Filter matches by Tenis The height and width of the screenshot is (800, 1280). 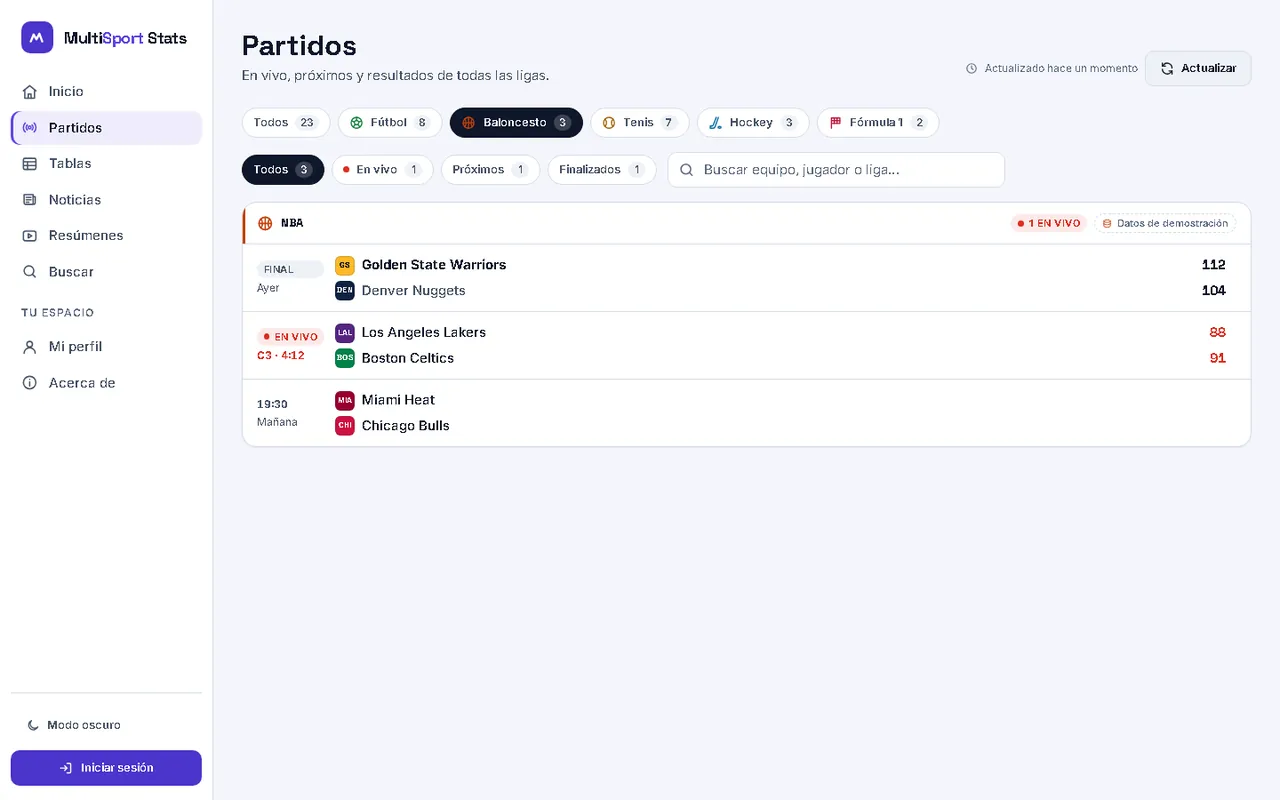[x=639, y=122]
